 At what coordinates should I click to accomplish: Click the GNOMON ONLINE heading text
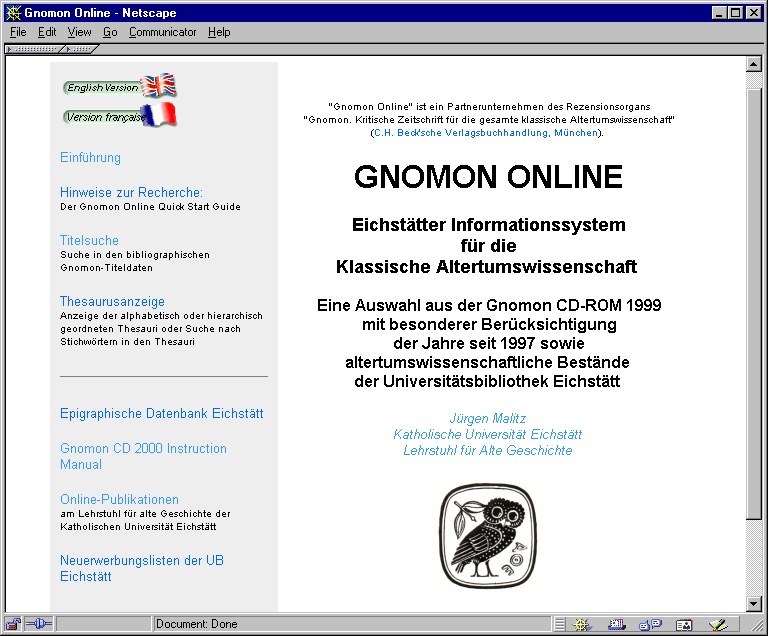[x=488, y=176]
